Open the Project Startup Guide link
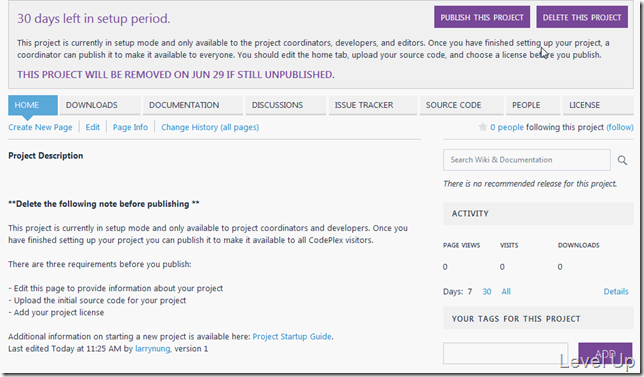The image size is (644, 377). click(x=292, y=336)
